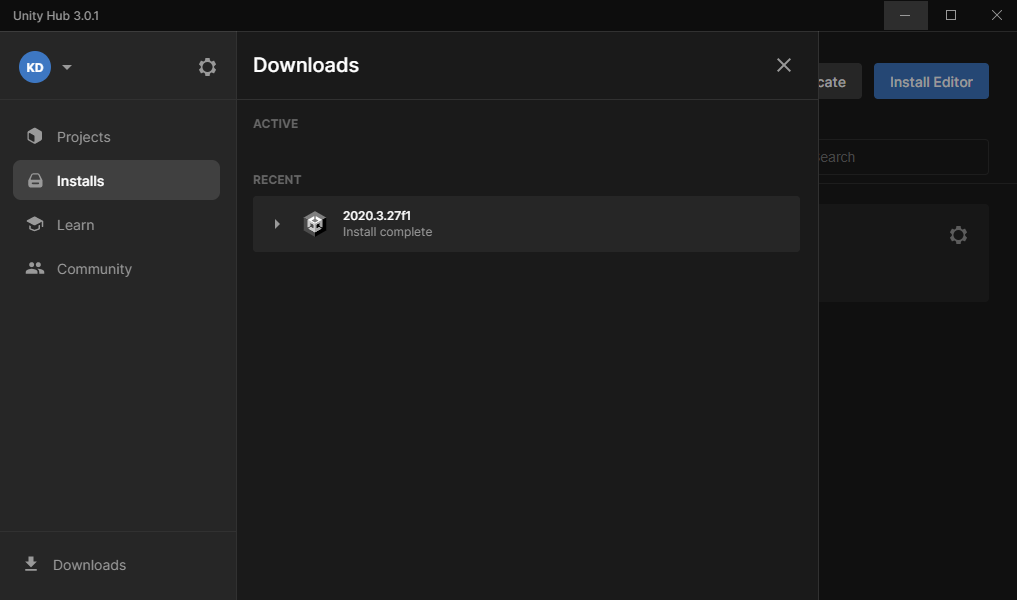Open the installed editor's gear options
The height and width of the screenshot is (600, 1017).
(958, 235)
